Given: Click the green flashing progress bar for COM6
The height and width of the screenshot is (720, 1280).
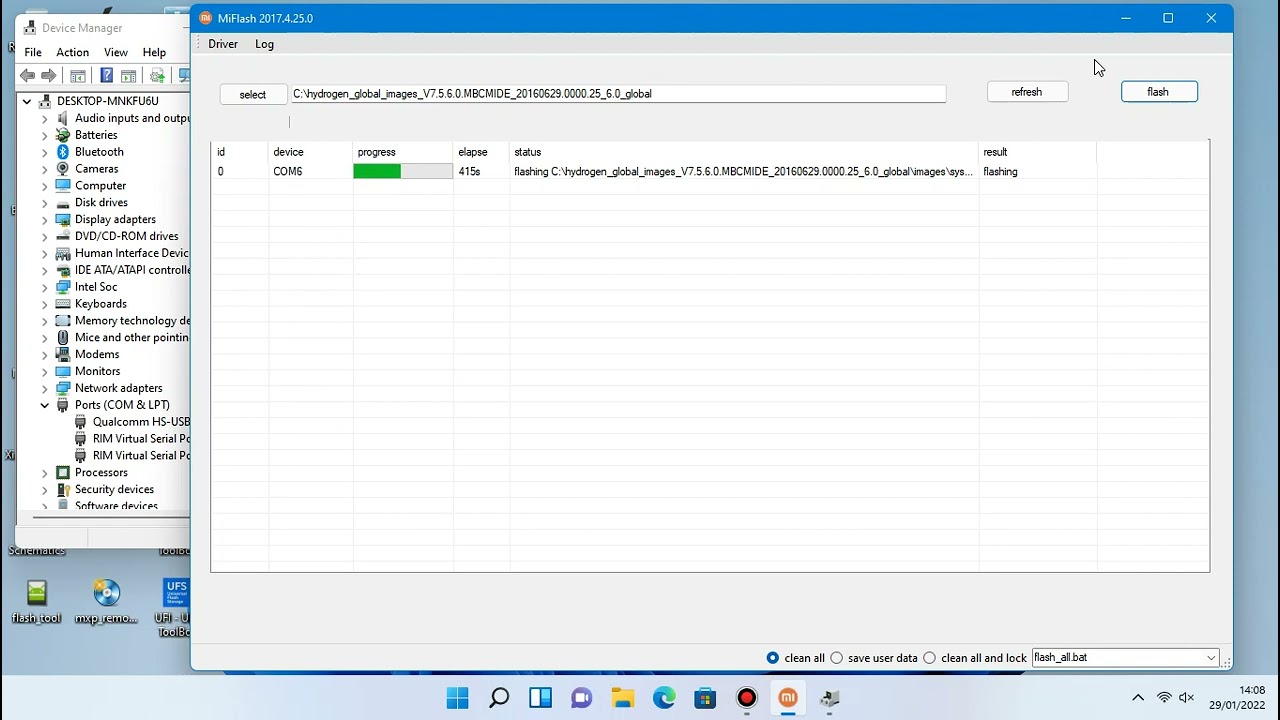Looking at the screenshot, I should pos(403,172).
